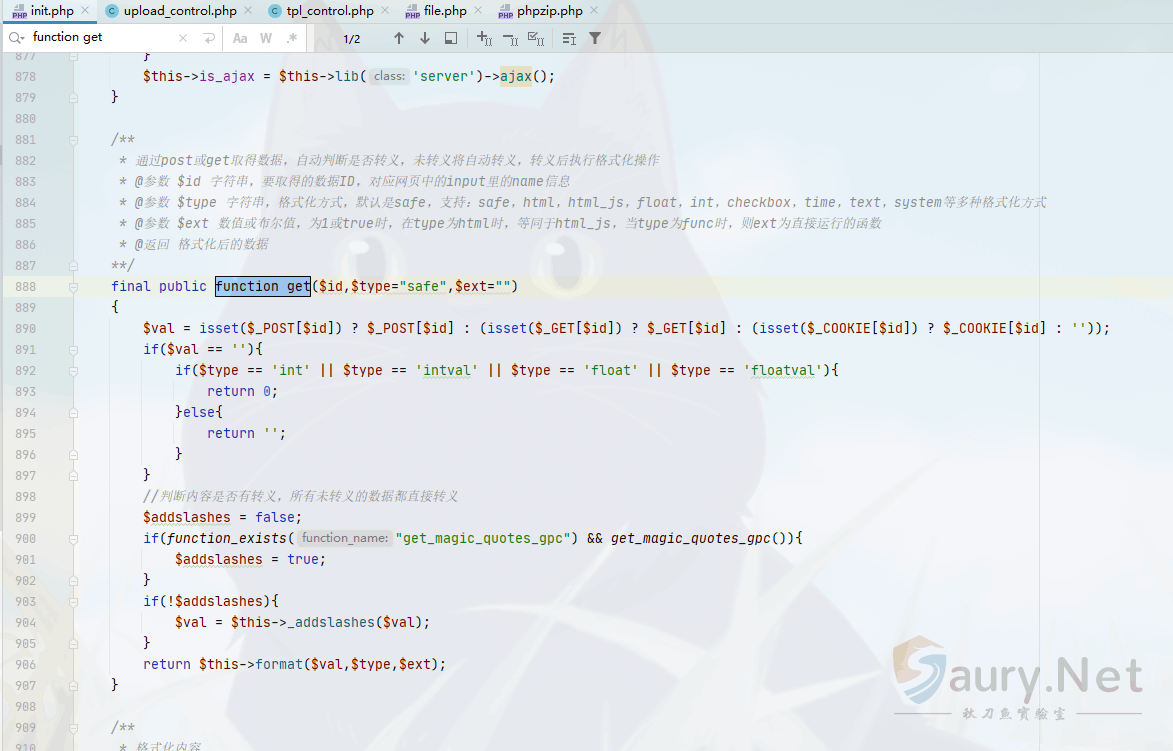Viewport: 1173px width, 751px height.
Task: Collapse the doc comment at line 881
Action: (73, 140)
